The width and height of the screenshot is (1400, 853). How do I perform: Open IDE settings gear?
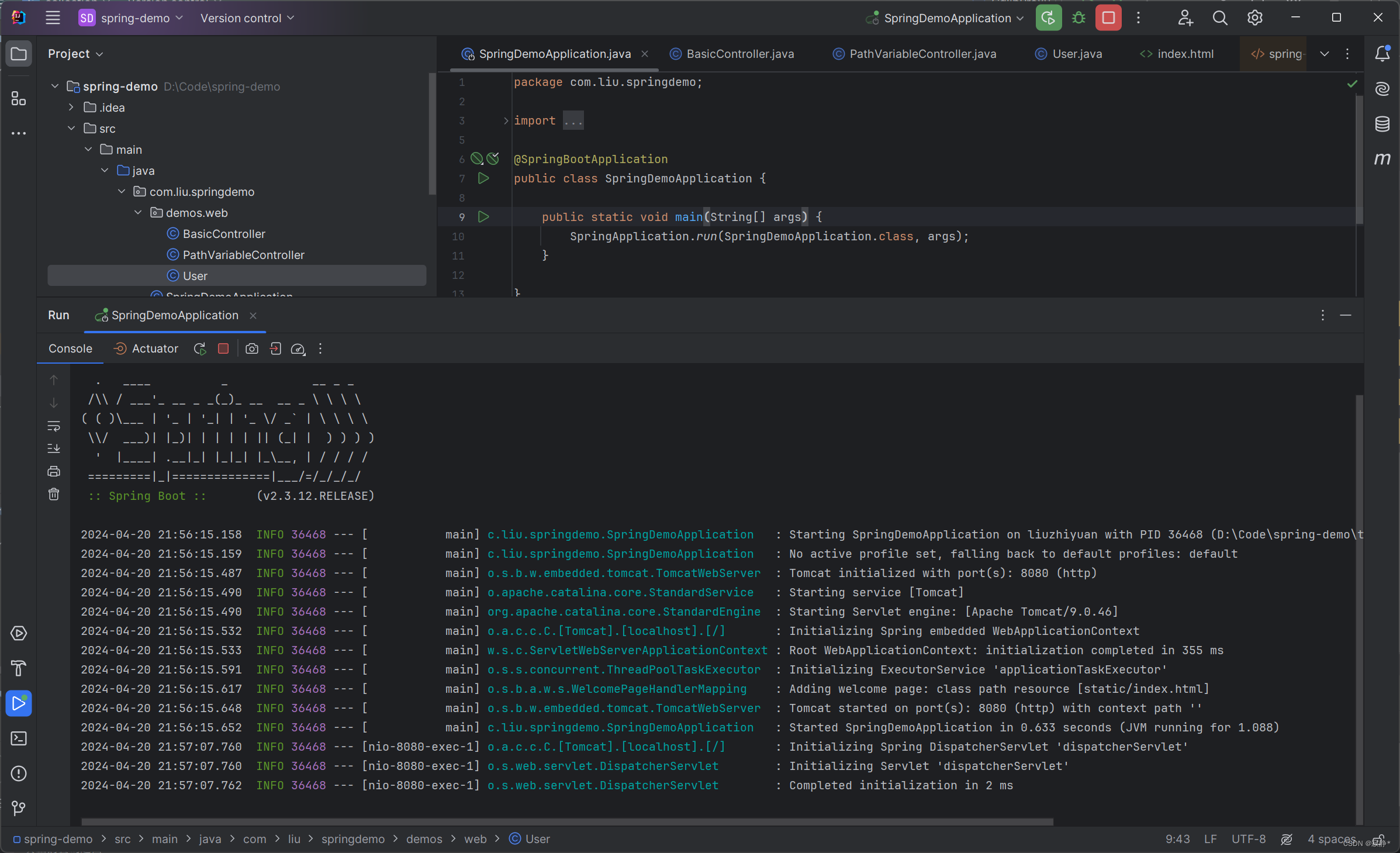pos(1255,18)
